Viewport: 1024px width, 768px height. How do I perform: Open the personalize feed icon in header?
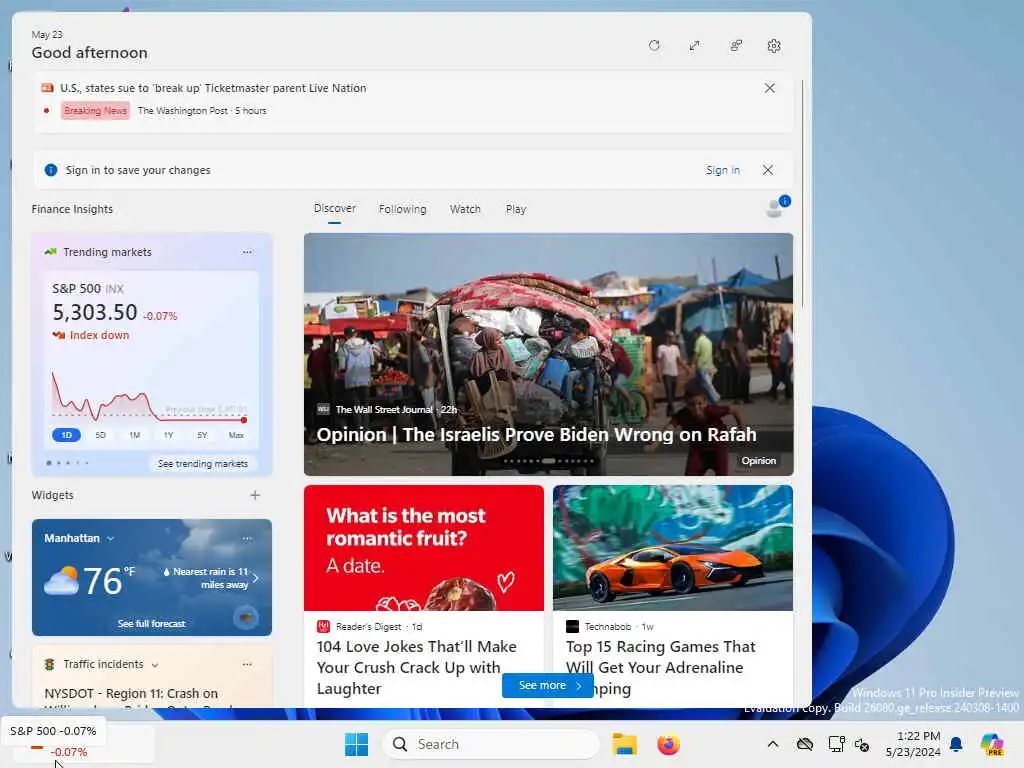click(x=736, y=46)
